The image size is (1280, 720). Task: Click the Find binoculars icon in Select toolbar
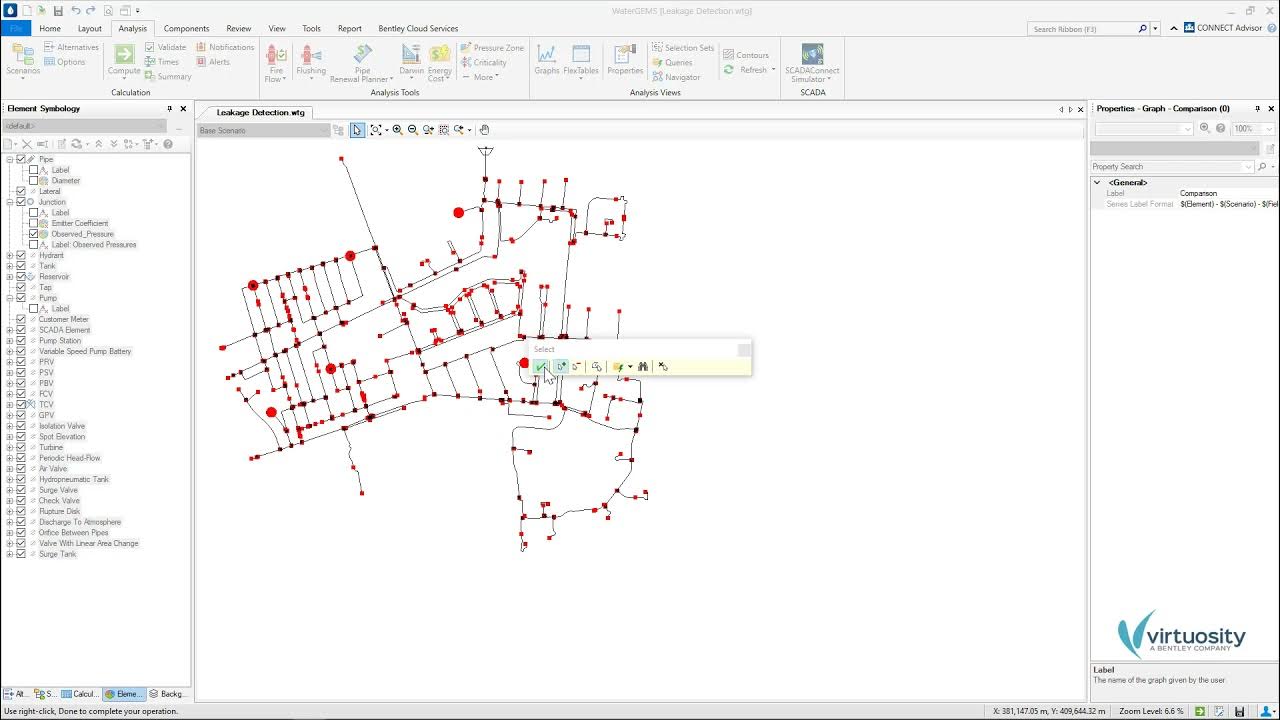[x=643, y=367]
